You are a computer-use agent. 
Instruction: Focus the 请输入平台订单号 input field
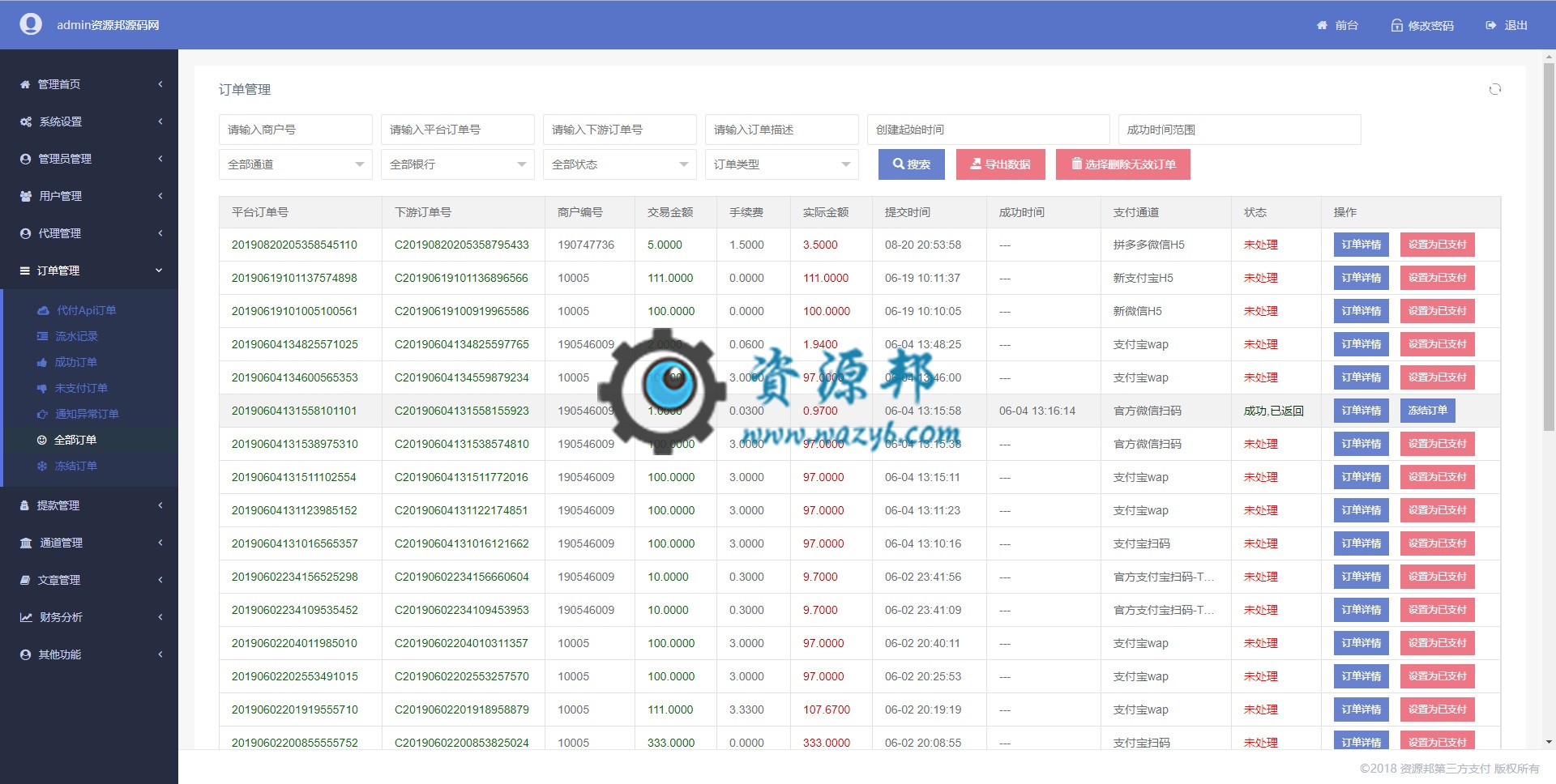[x=458, y=130]
